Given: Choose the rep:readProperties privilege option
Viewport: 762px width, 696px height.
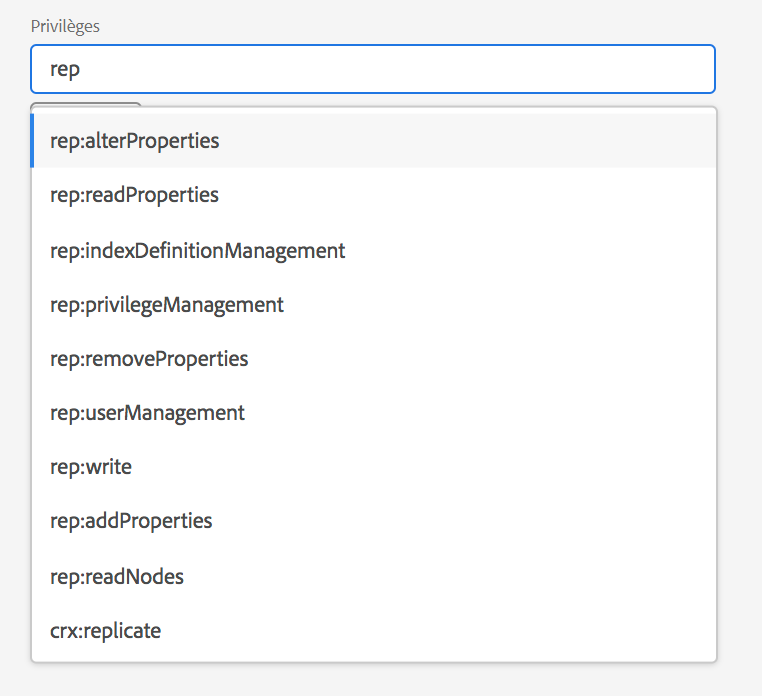Looking at the screenshot, I should [x=134, y=195].
